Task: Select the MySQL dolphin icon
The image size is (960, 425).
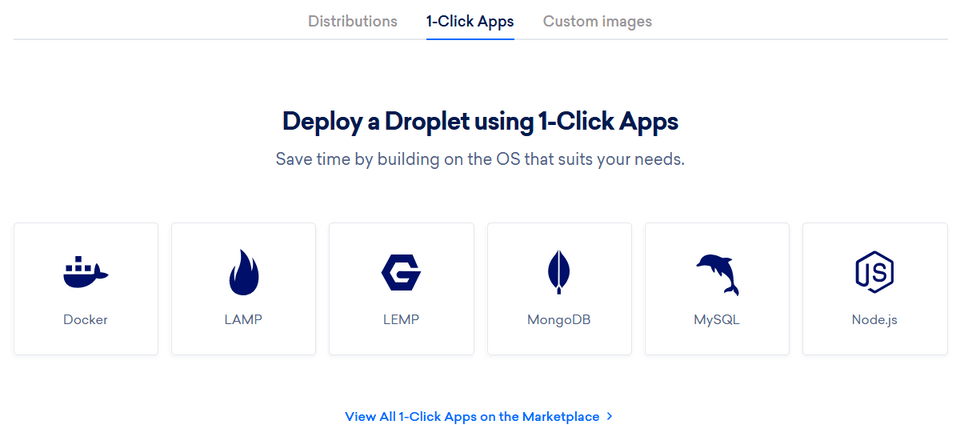Action: 717,274
